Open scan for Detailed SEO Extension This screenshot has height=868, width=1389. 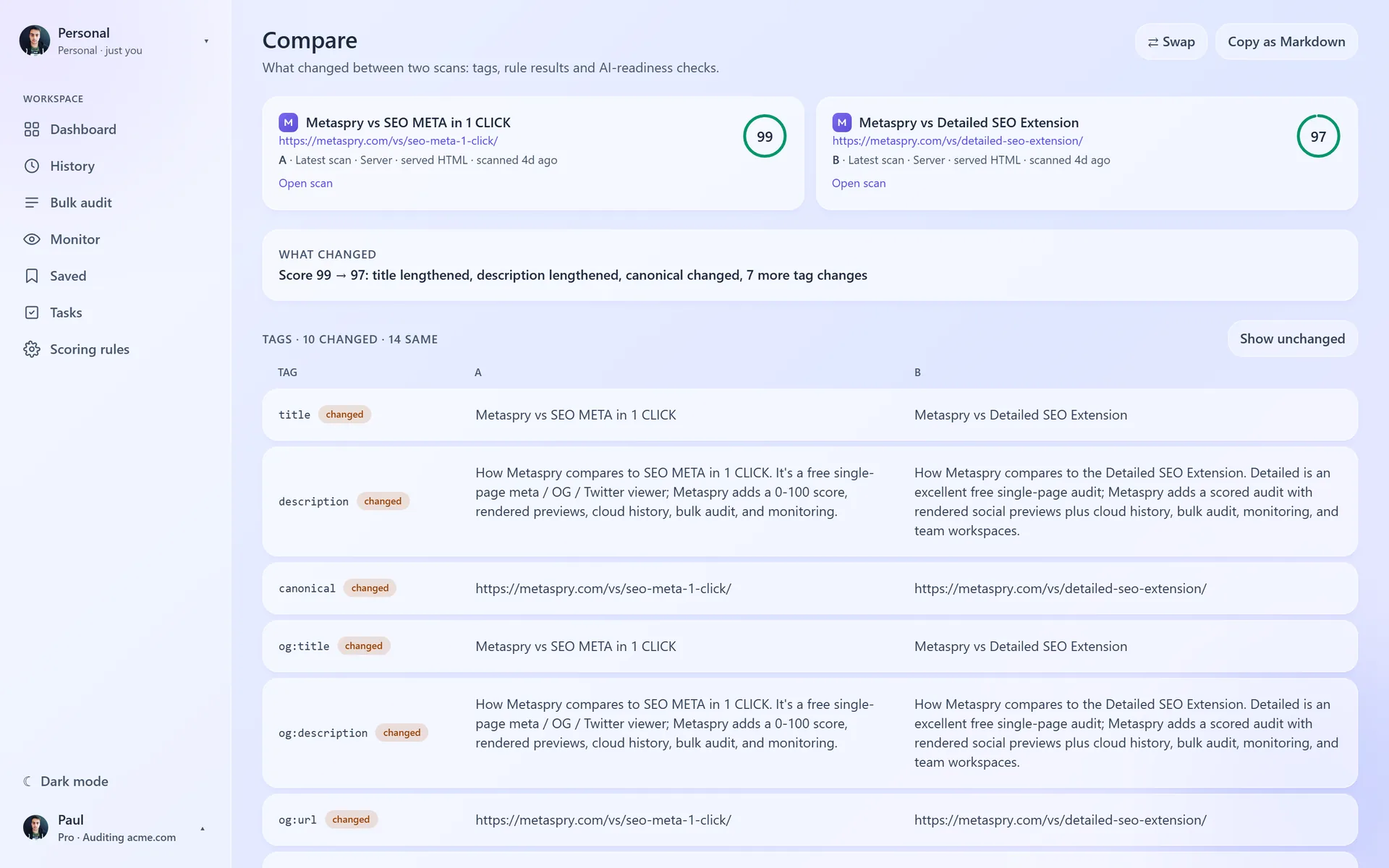[859, 183]
